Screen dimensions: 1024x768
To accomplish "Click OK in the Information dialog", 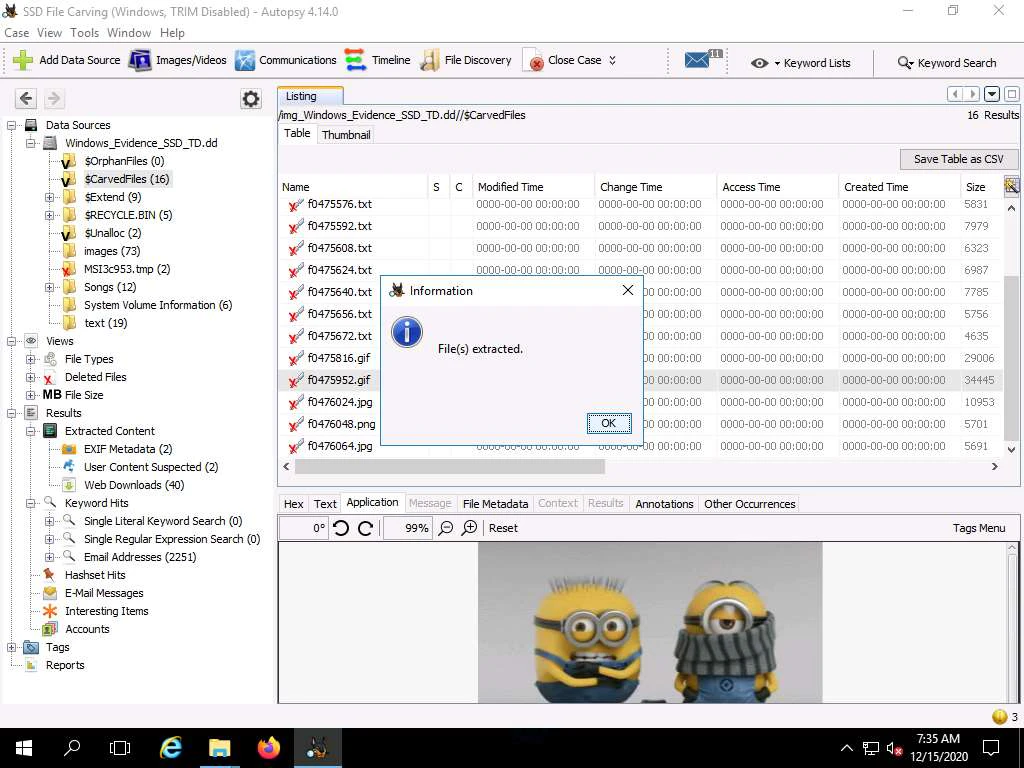I will tap(609, 423).
